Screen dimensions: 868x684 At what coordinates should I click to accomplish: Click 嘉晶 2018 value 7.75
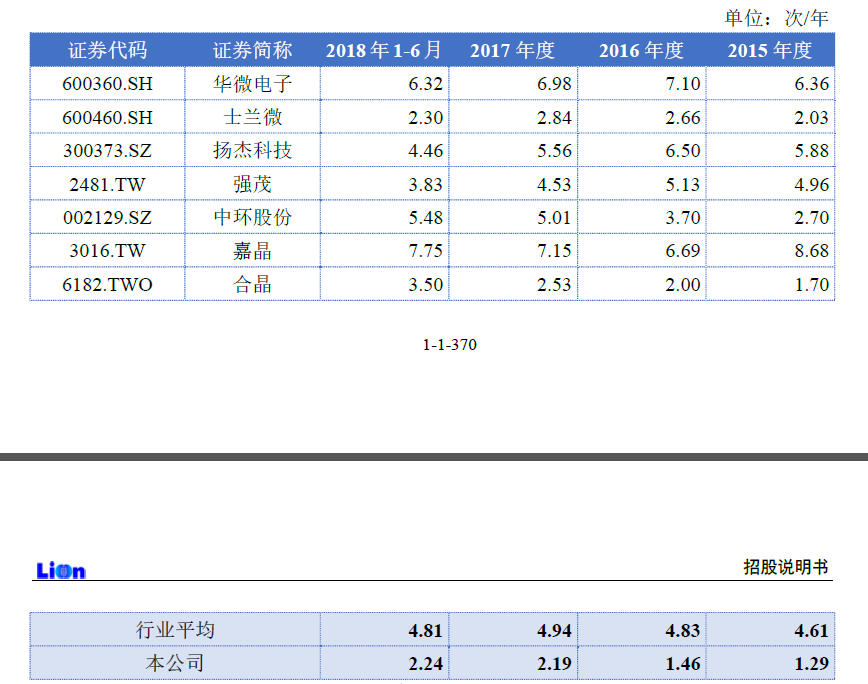tap(426, 251)
